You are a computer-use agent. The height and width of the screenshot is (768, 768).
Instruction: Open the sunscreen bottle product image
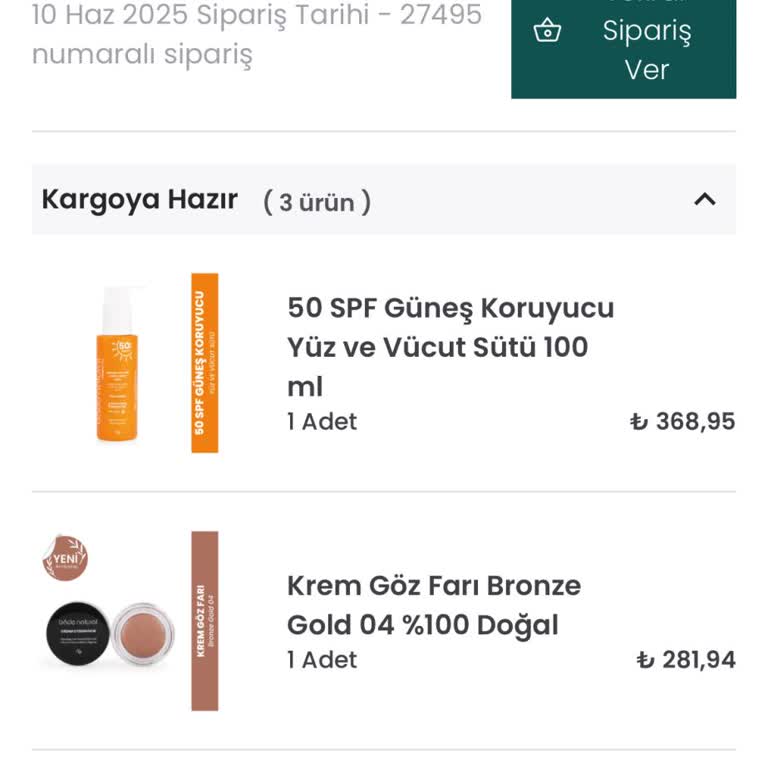118,364
